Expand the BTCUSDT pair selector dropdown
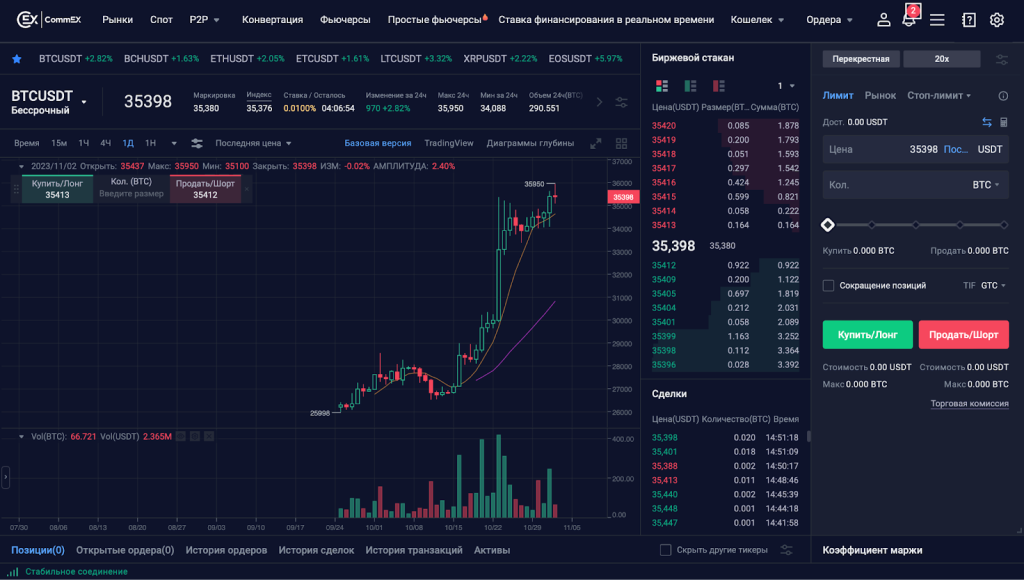 84,102
